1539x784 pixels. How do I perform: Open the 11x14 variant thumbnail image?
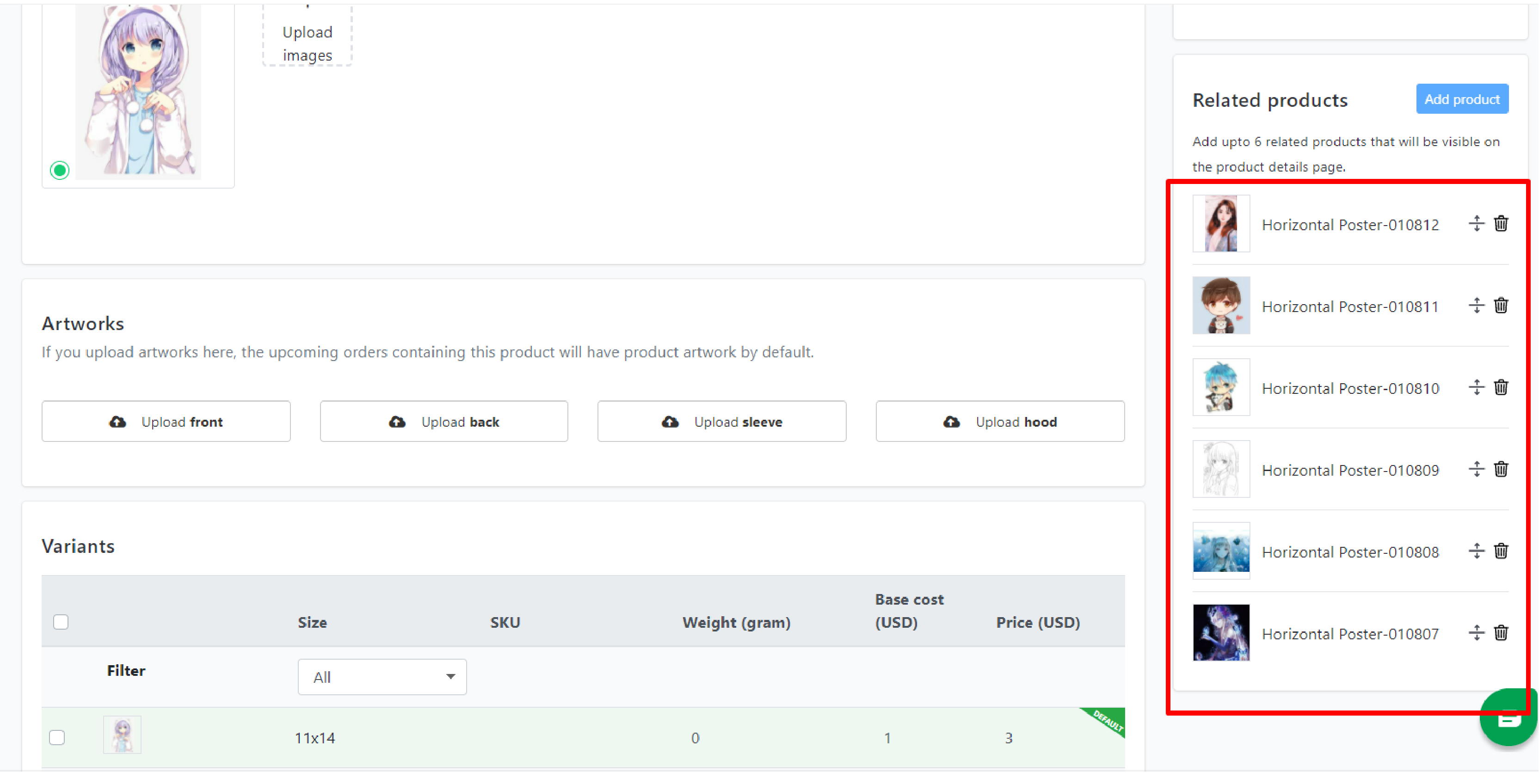point(123,735)
